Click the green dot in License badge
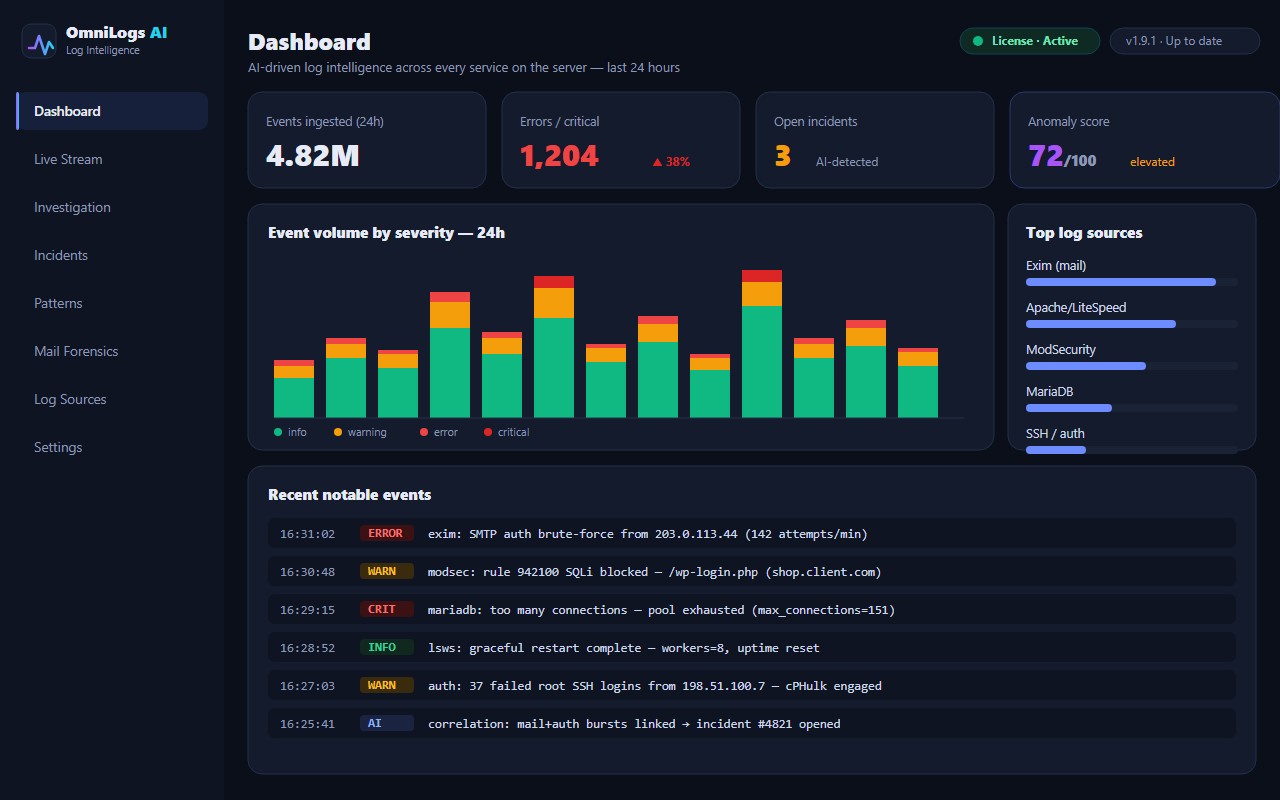Viewport: 1280px width, 800px height. (x=978, y=41)
